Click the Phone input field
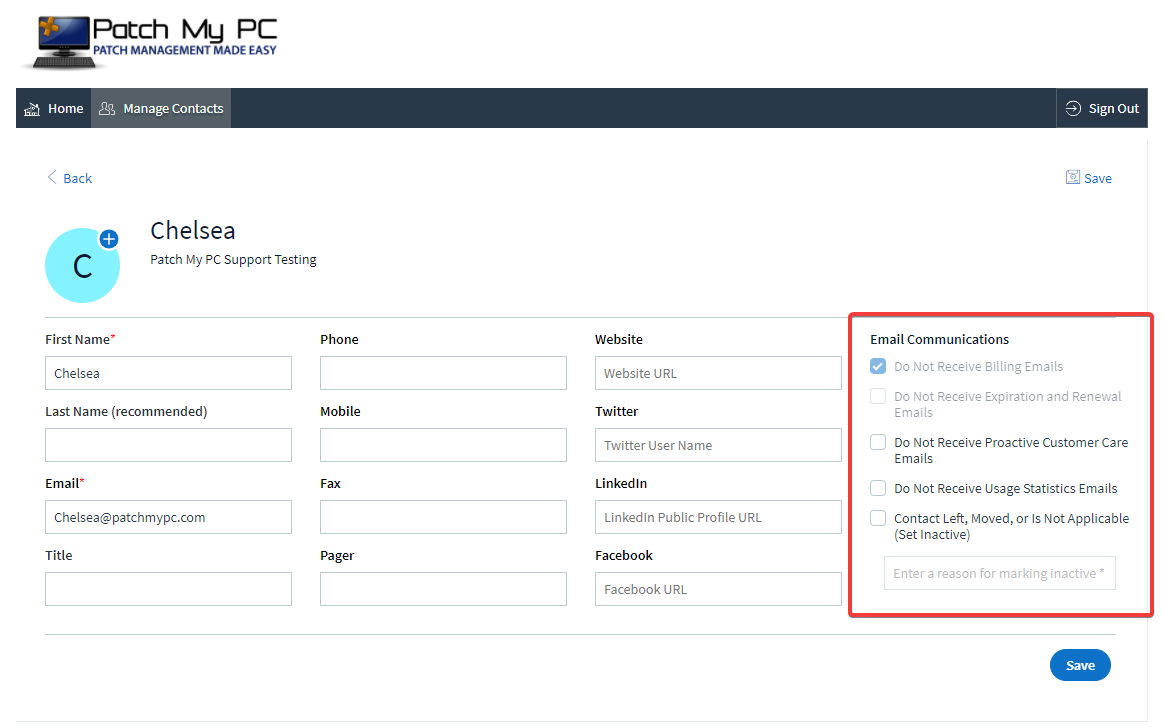 click(x=443, y=373)
